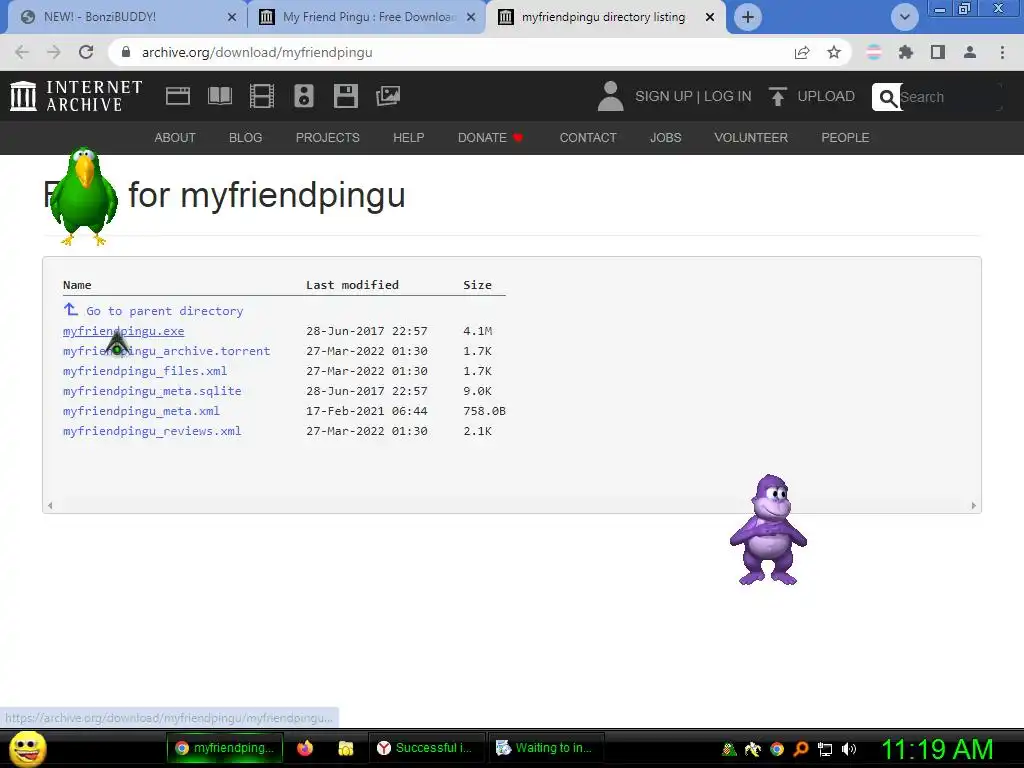Open the DONATE menu item
Screen dimensions: 1024x768
pyautogui.click(x=490, y=138)
